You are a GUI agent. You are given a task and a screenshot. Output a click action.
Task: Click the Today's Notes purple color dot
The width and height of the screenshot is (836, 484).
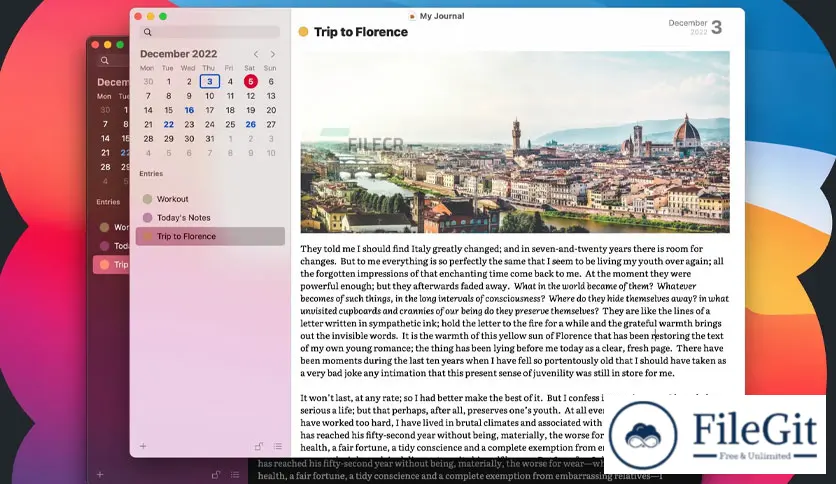(147, 217)
